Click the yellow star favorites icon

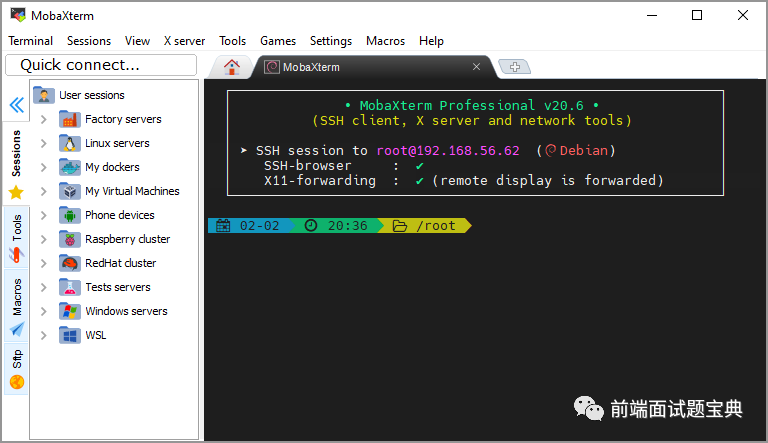(16, 193)
